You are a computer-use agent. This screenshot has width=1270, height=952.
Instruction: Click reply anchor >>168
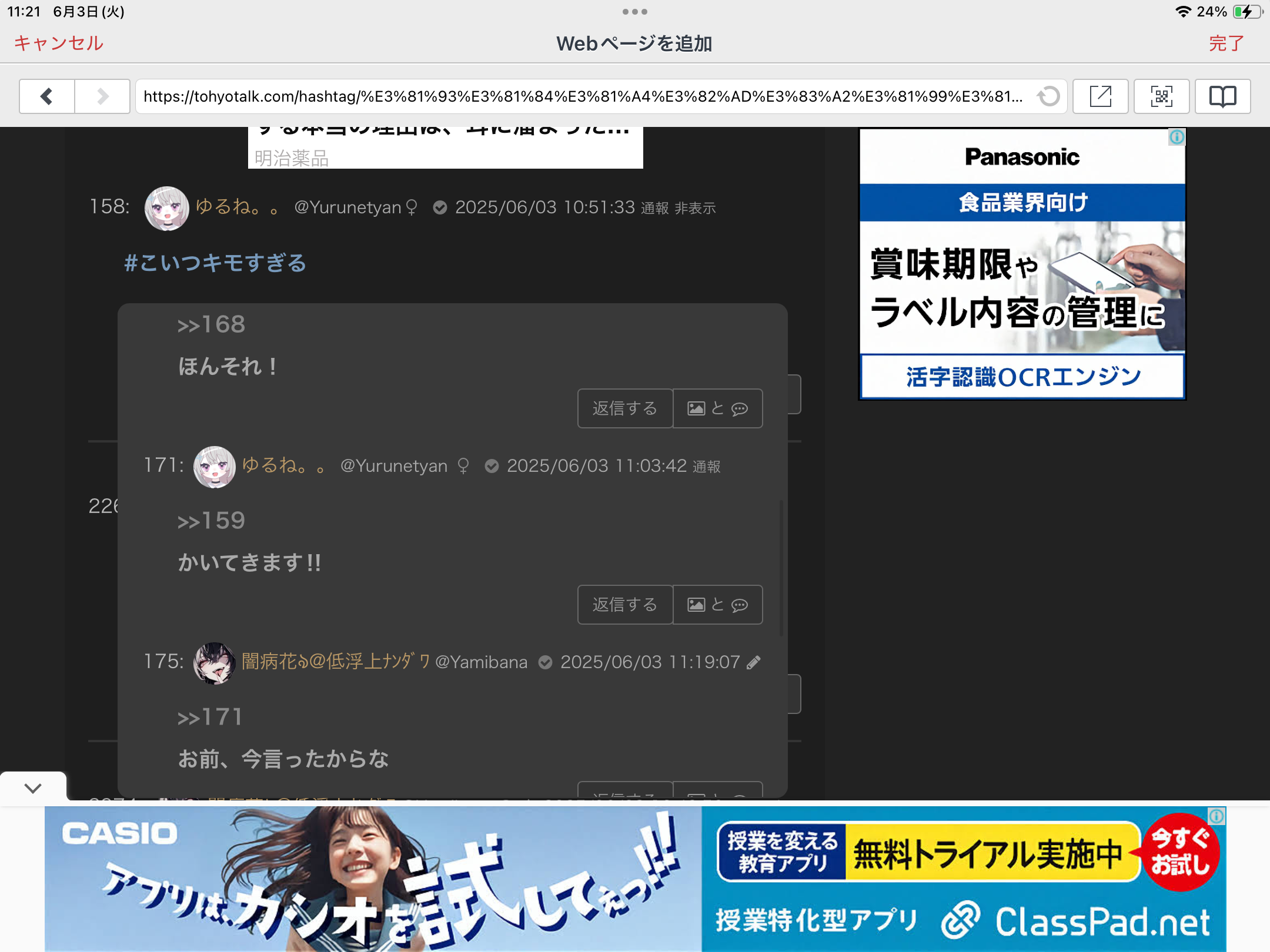211,324
